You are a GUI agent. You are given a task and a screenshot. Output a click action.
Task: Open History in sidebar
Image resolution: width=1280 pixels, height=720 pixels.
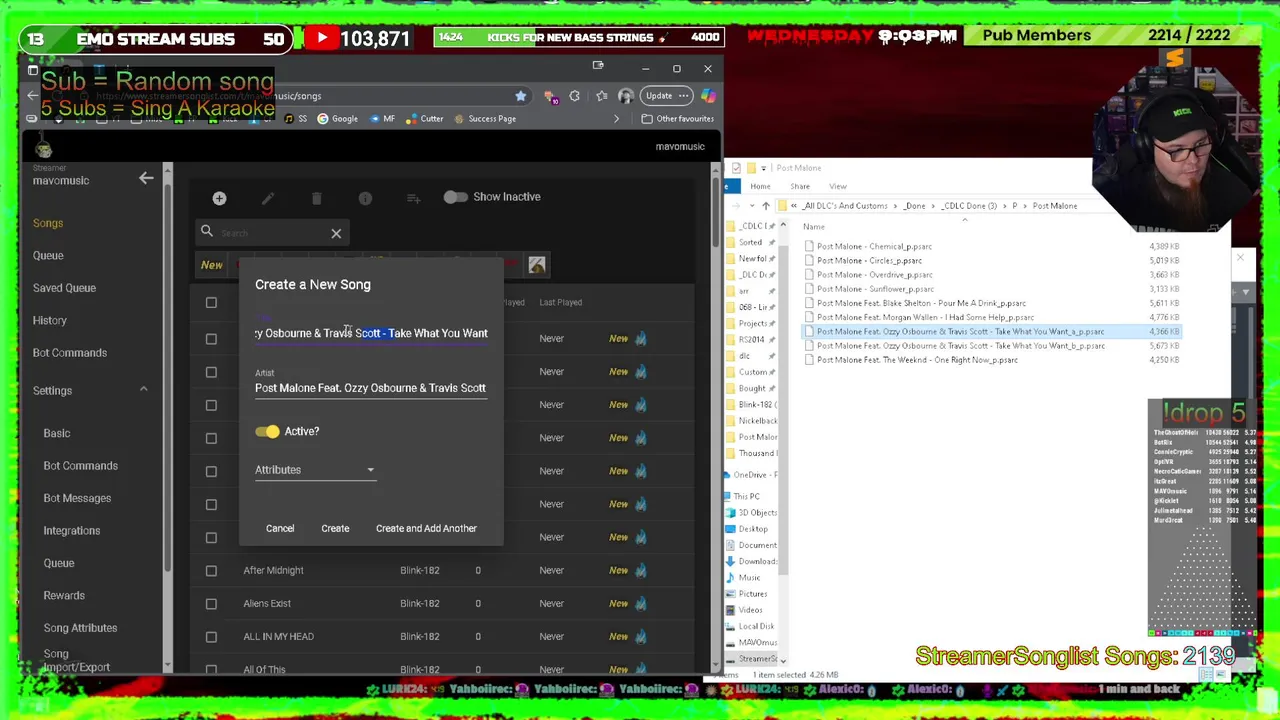pyautogui.click(x=50, y=320)
